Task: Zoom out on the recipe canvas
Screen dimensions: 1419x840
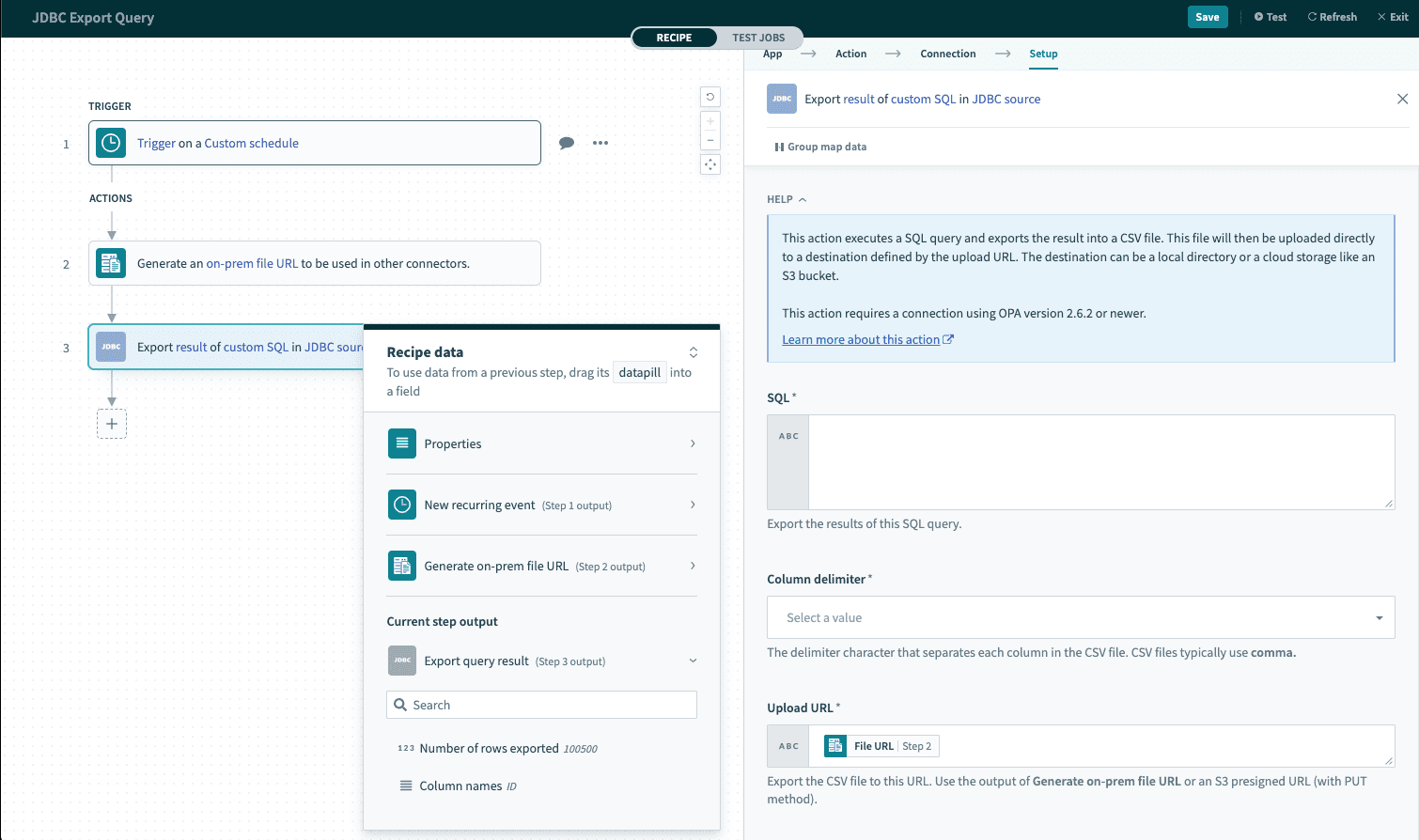Action: [710, 140]
